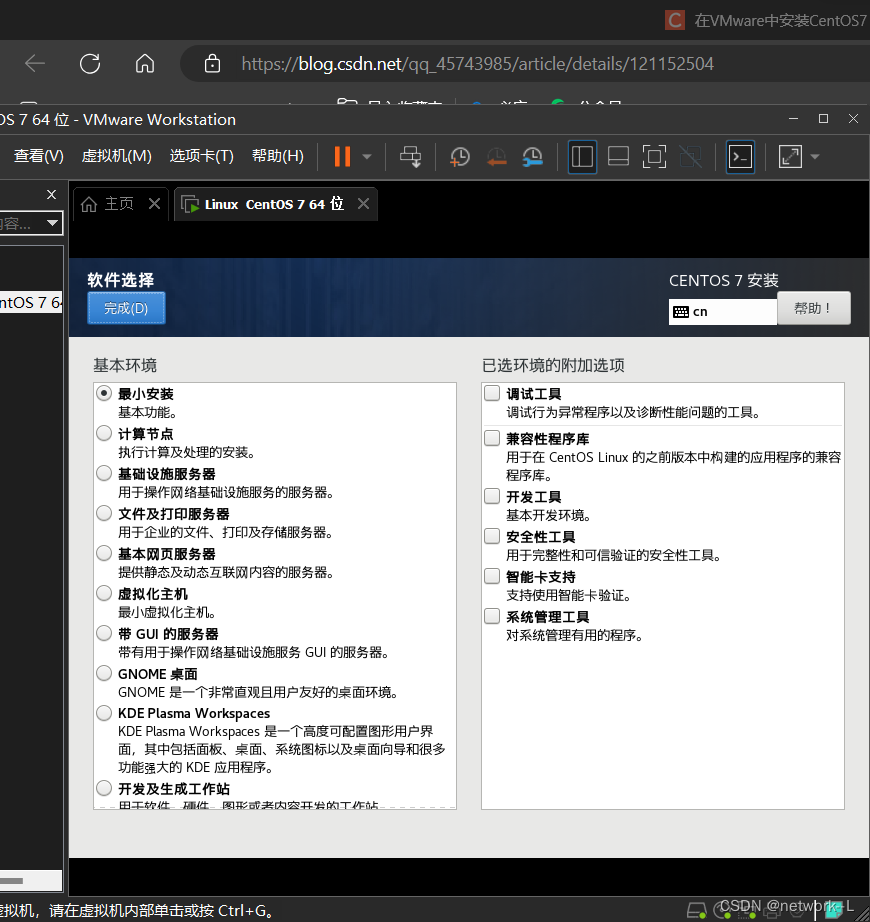Screen dimensions: 870x922
Task: Close the VMware Workstation window
Action: (854, 119)
